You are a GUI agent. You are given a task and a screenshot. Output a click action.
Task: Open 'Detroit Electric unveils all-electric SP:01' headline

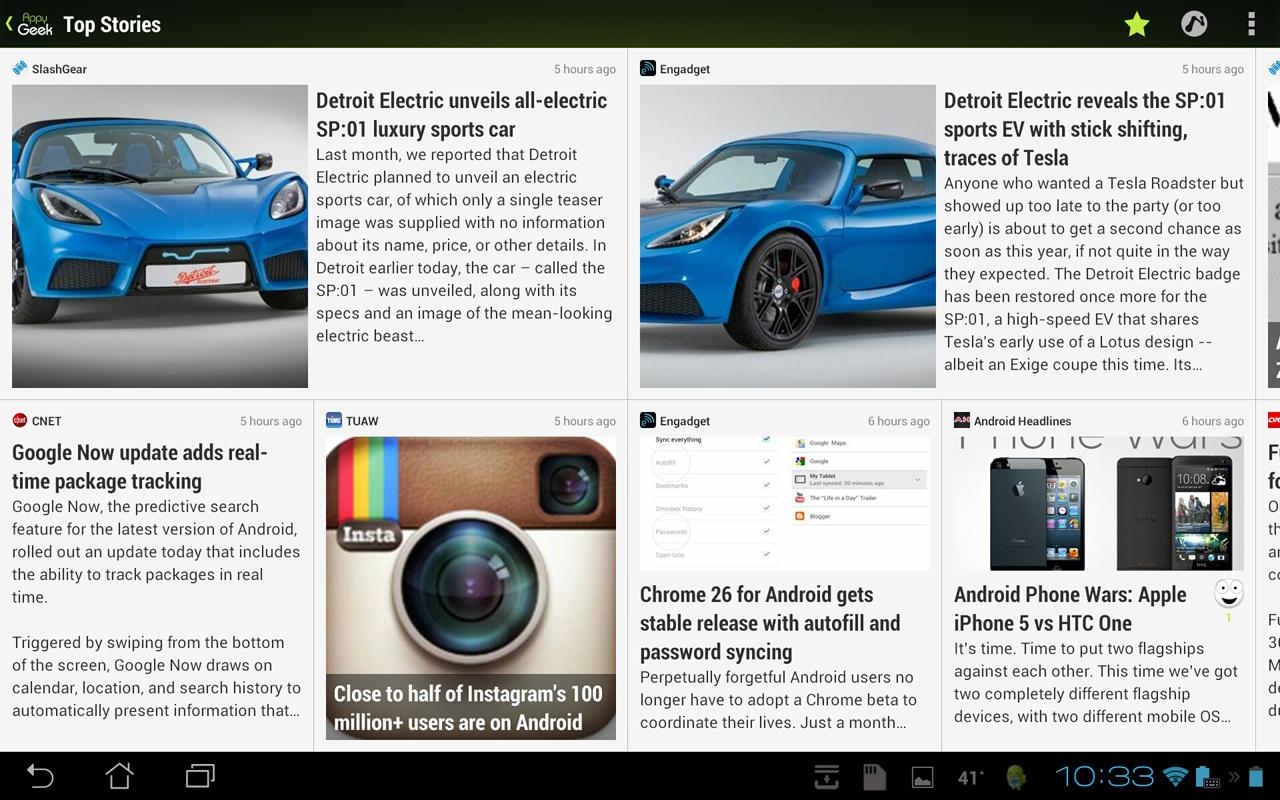click(462, 115)
